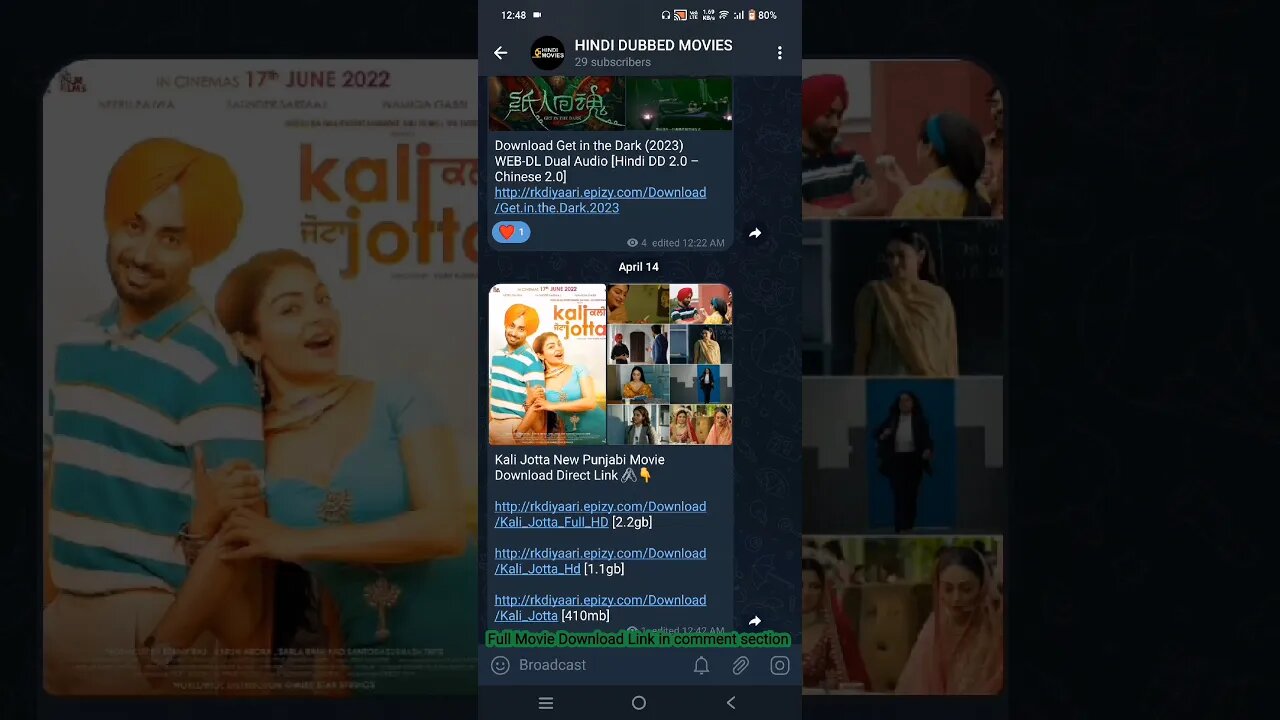Tap edited 12:22 AM timestamp
This screenshot has height=720, width=1280.
(x=688, y=243)
